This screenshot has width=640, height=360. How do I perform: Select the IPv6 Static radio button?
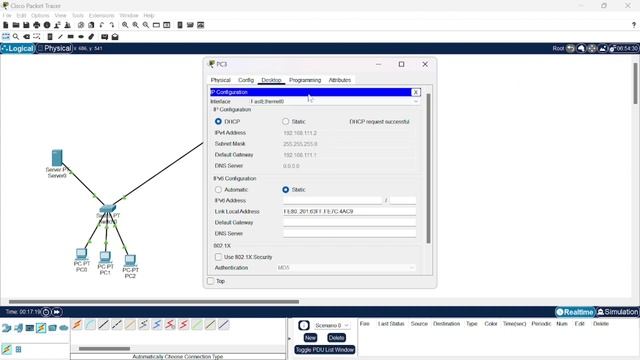285,190
